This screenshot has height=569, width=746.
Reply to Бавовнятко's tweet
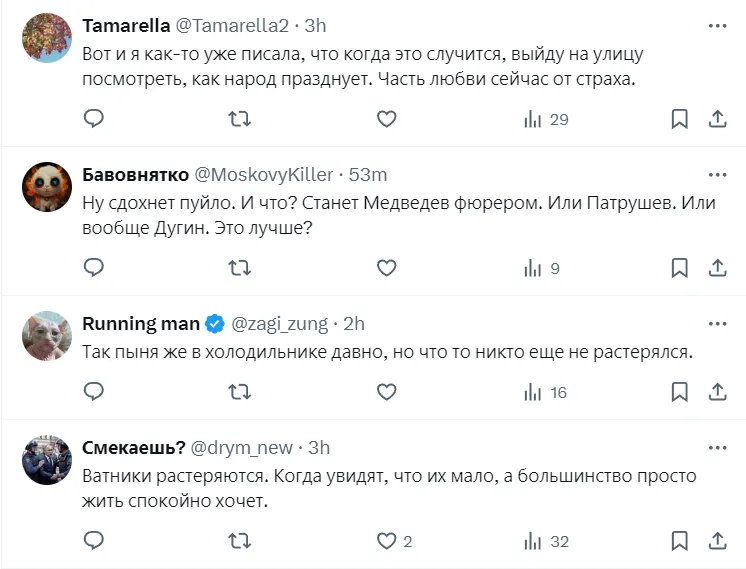93,268
